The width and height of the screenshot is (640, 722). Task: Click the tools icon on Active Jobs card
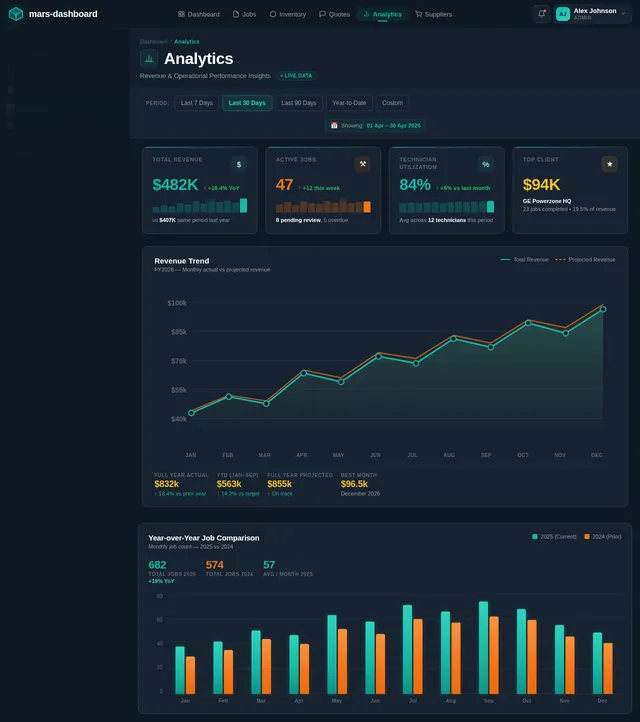362,164
